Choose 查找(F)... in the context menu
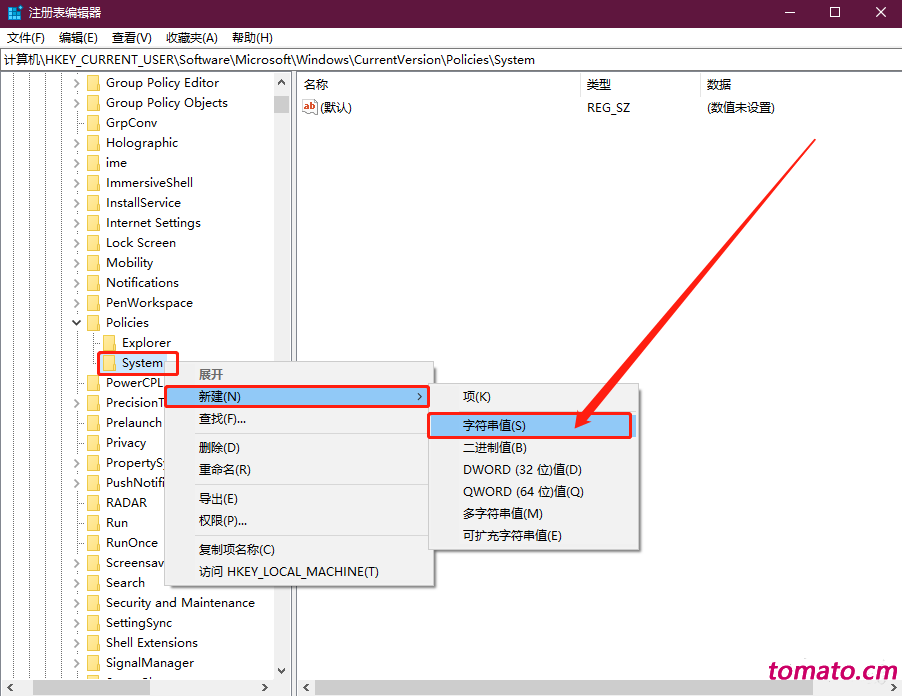 [x=297, y=419]
